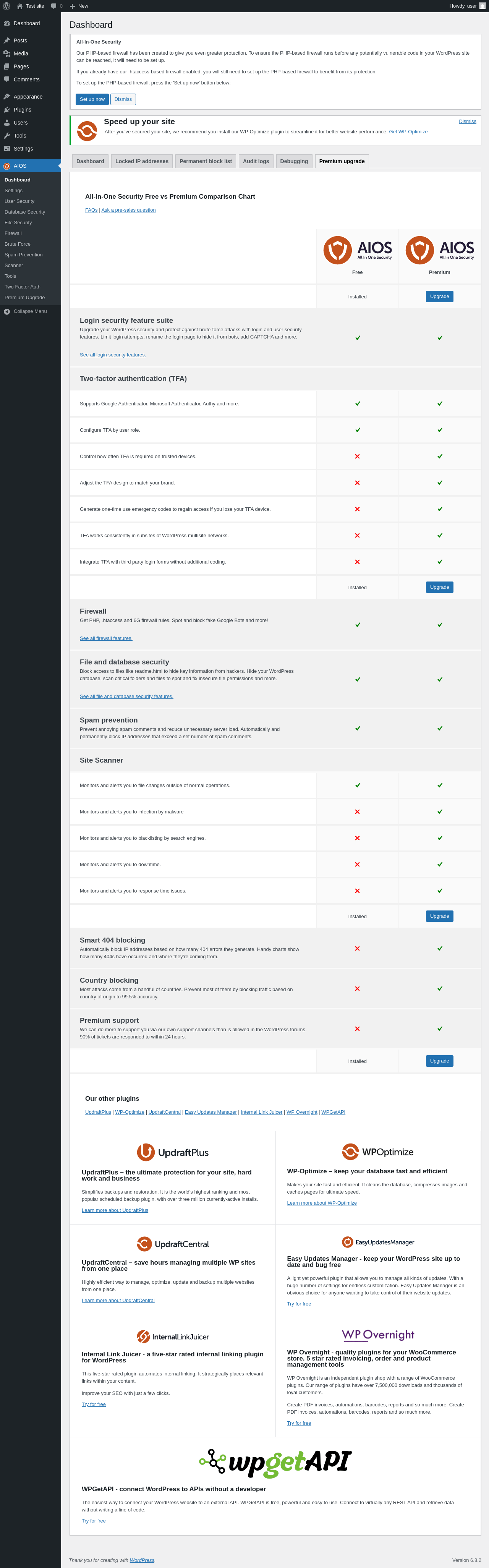The width and height of the screenshot is (489, 1568).
Task: Switch to Locked IP addresses tab
Action: [x=142, y=161]
